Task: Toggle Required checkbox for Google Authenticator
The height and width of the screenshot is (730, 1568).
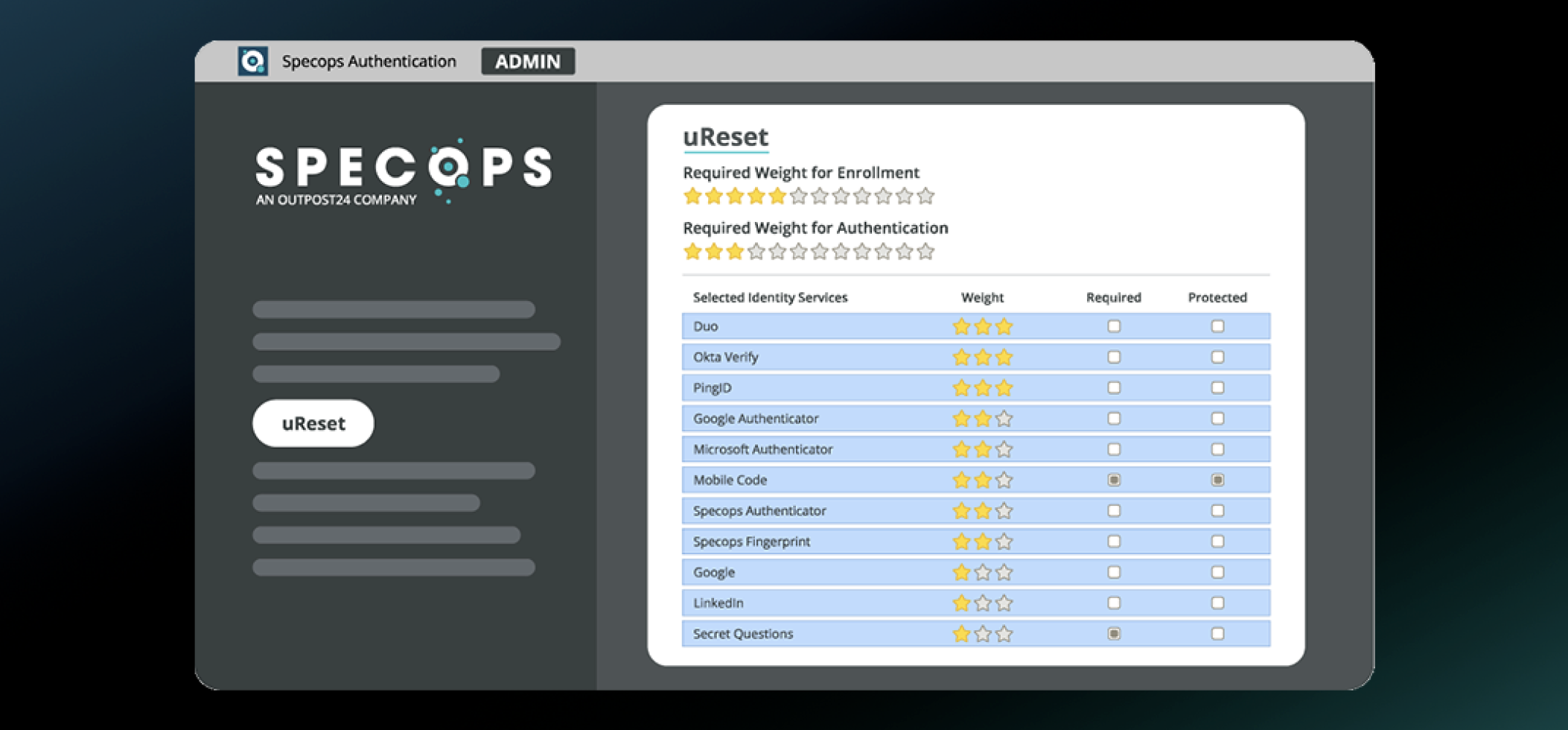Action: click(x=1114, y=419)
